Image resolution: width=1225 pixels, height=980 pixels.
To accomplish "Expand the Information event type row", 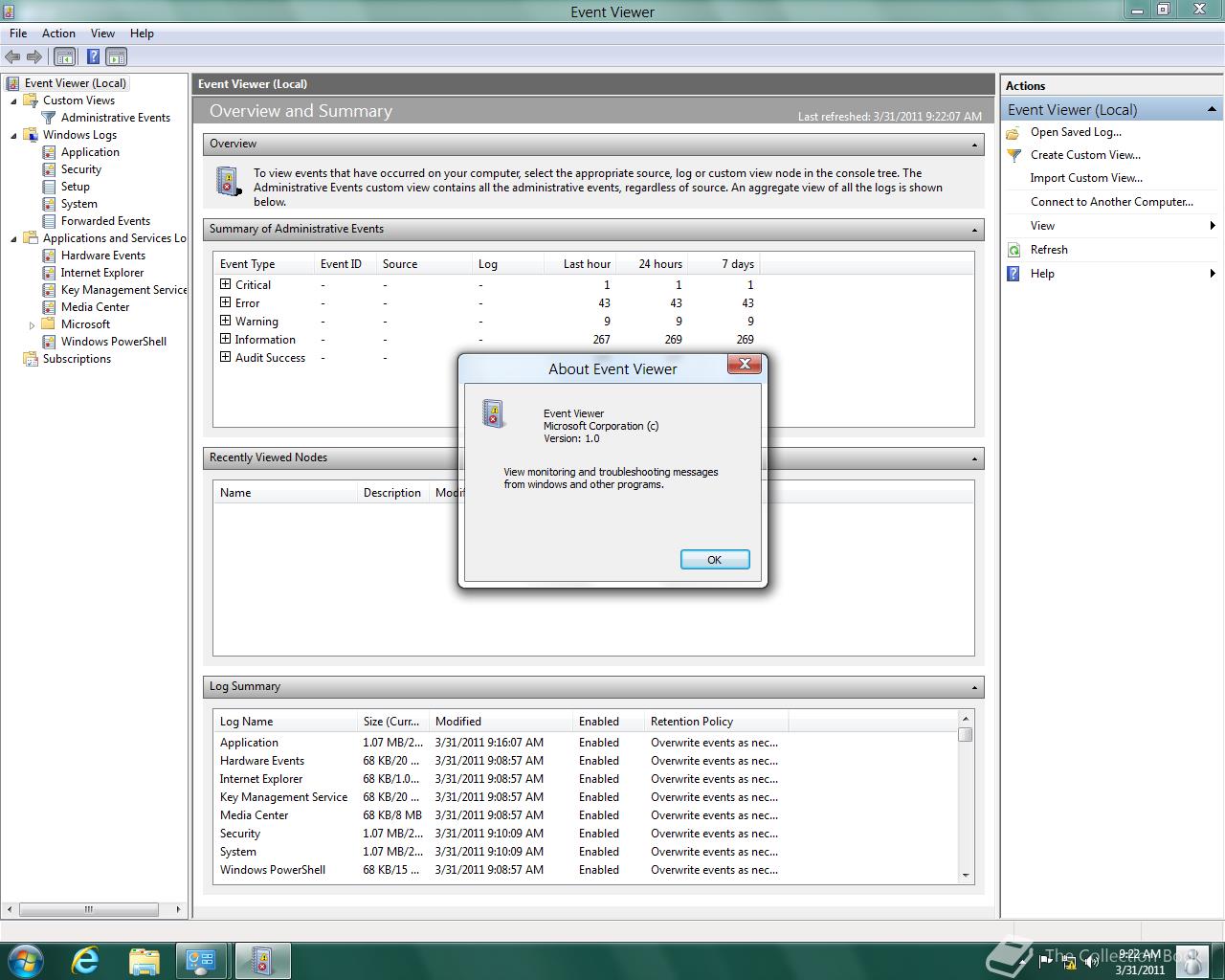I will [226, 339].
